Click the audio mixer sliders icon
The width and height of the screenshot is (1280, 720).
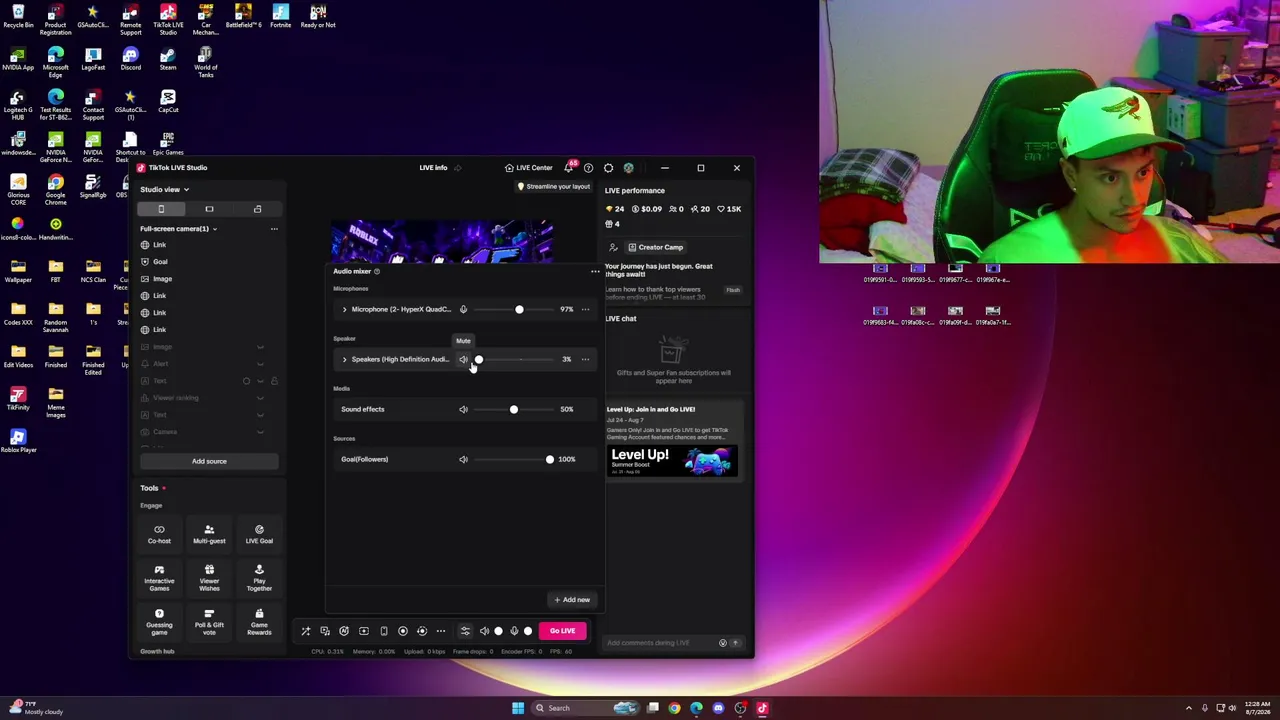pyautogui.click(x=465, y=631)
